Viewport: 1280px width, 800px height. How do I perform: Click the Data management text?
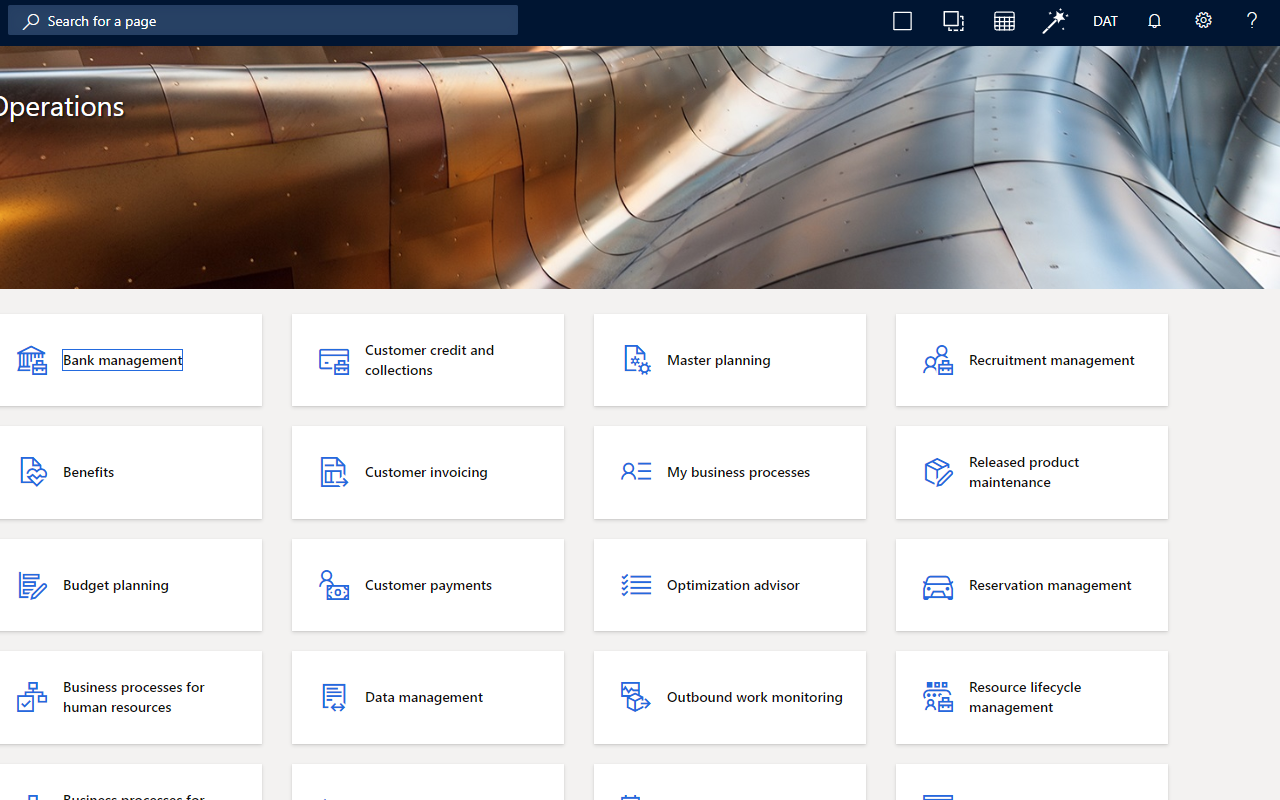[x=424, y=697]
